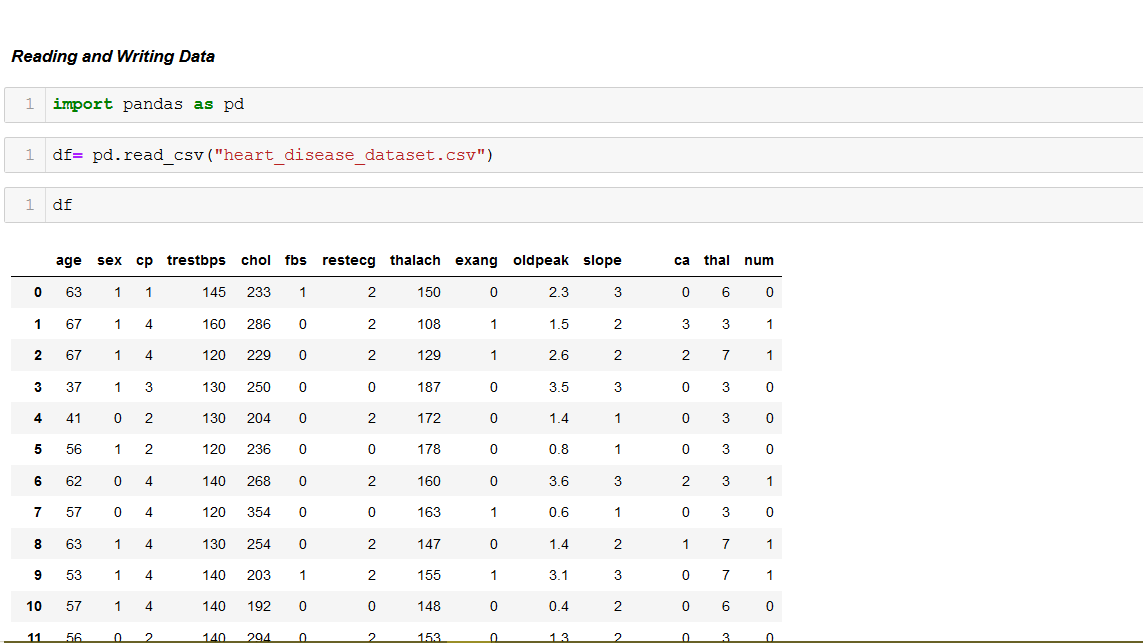Click the execution count of the first cell
This screenshot has width=1143, height=643.
pos(29,104)
